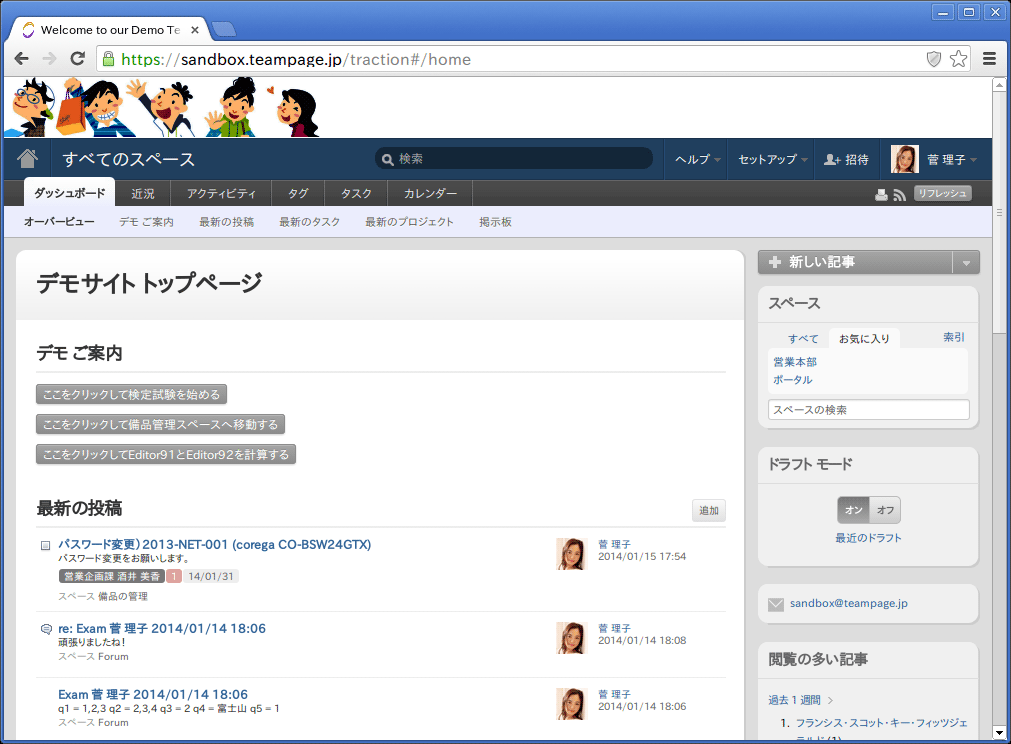Click the envelope icon beside sandbox email

[x=775, y=604]
